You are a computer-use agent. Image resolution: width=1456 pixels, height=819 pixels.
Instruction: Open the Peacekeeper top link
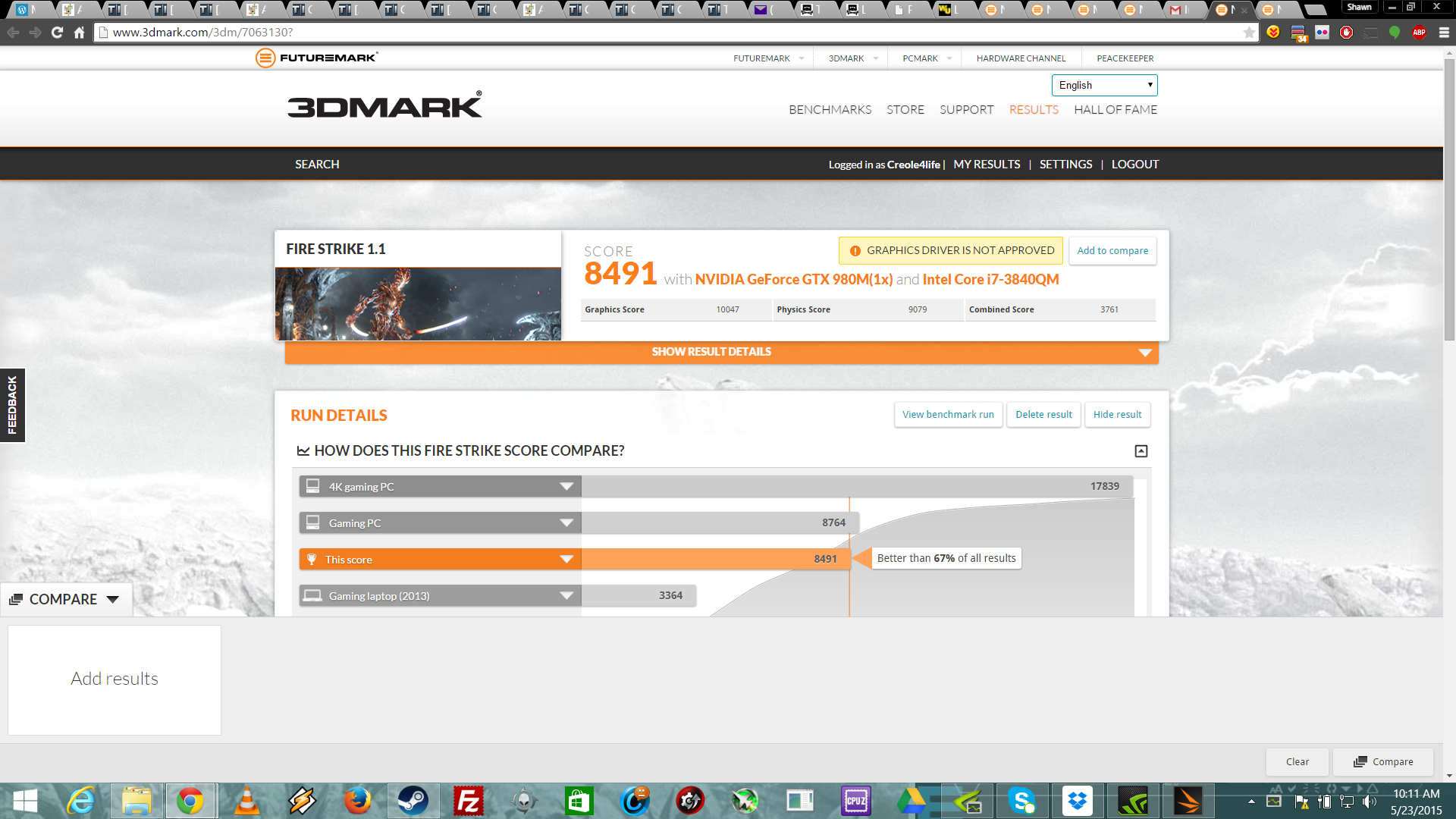1125,58
